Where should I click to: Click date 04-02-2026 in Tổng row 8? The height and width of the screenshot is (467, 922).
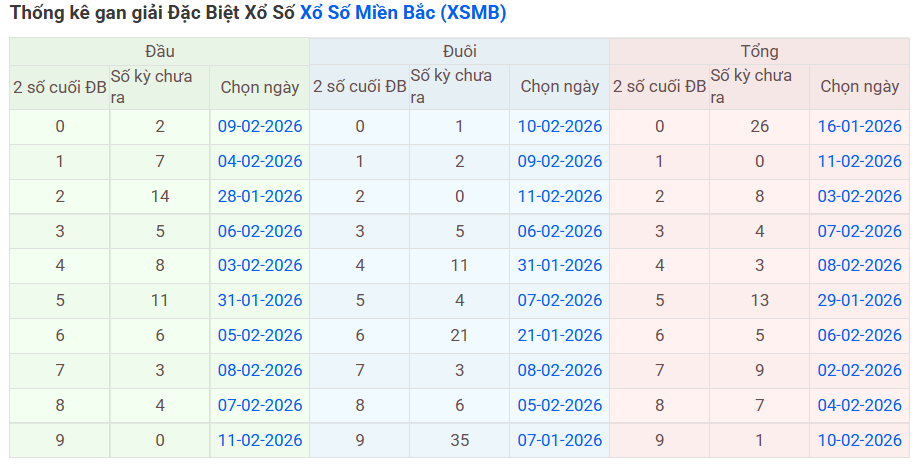[x=860, y=405]
